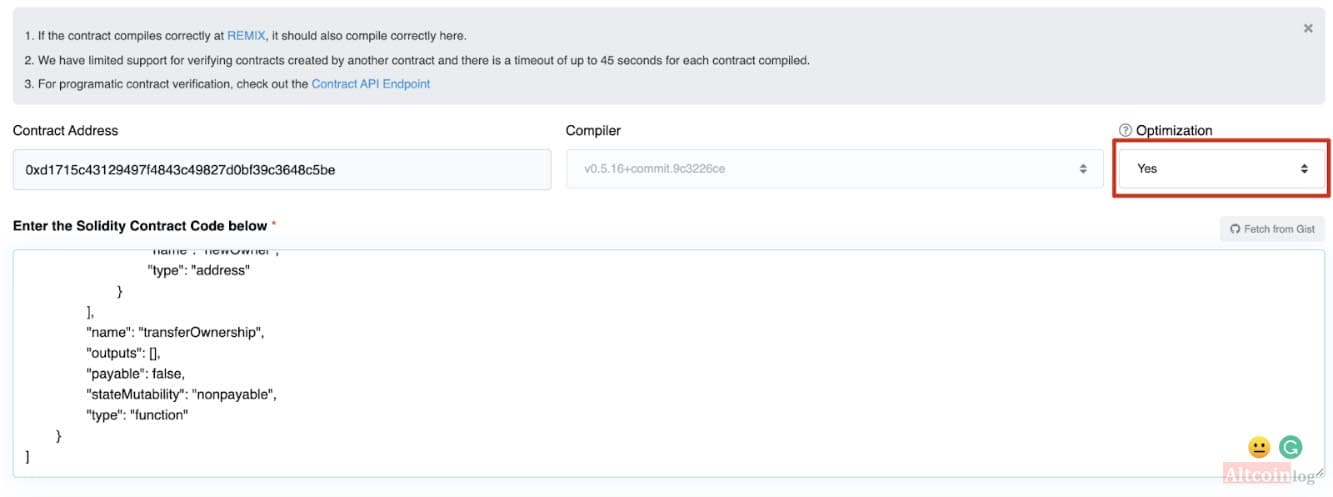This screenshot has height=497, width=1333.
Task: Click the textarea resize handle corner
Action: [x=1318, y=471]
